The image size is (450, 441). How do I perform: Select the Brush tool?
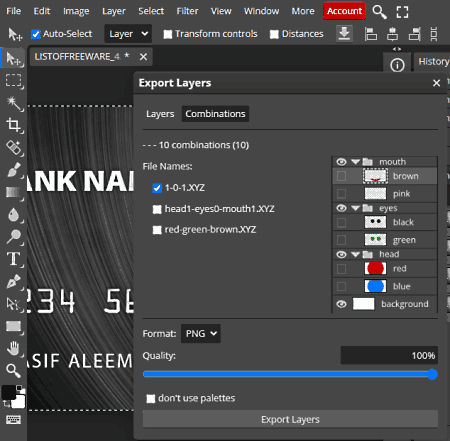click(13, 170)
